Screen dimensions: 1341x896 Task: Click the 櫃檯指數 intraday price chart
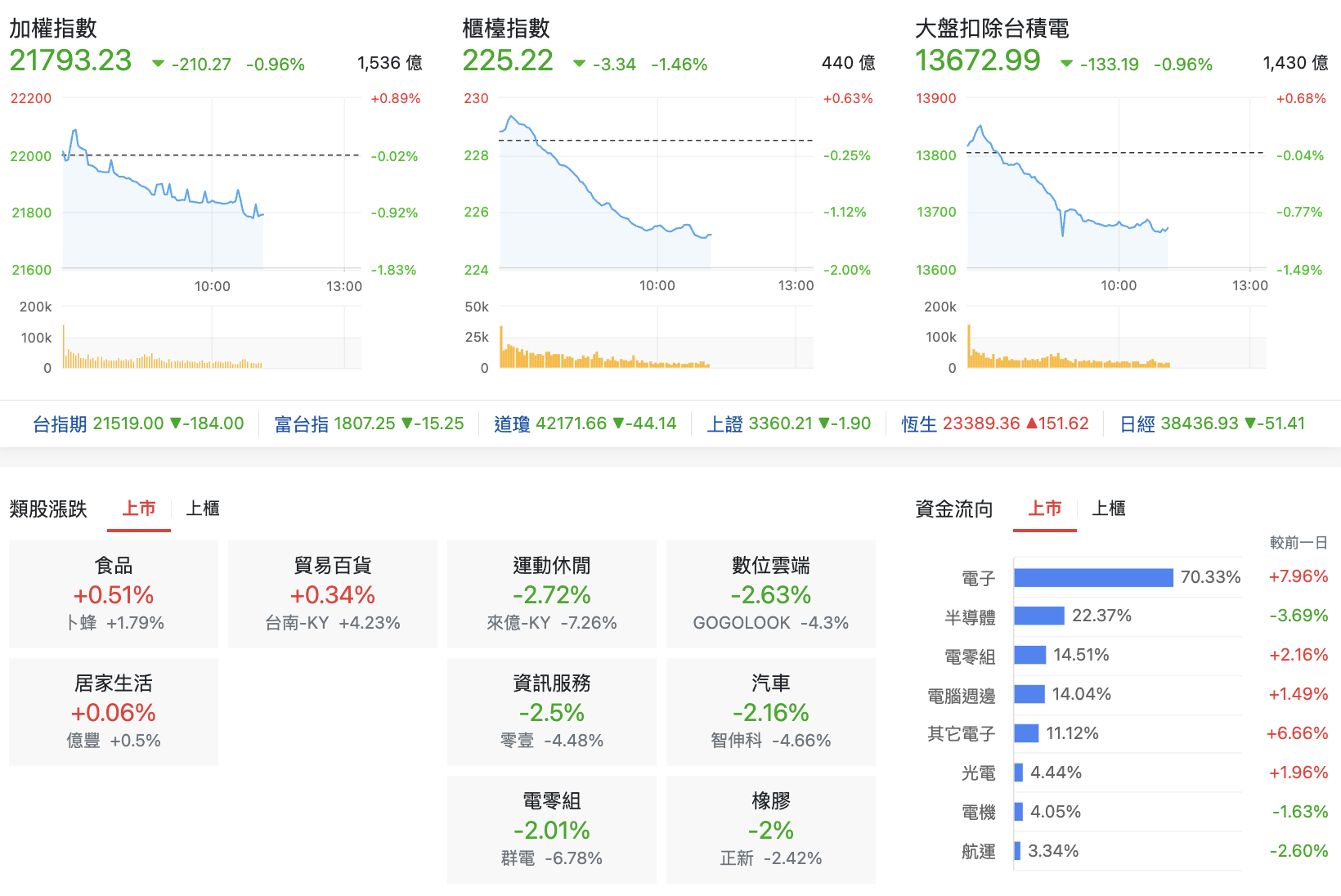tap(656, 184)
